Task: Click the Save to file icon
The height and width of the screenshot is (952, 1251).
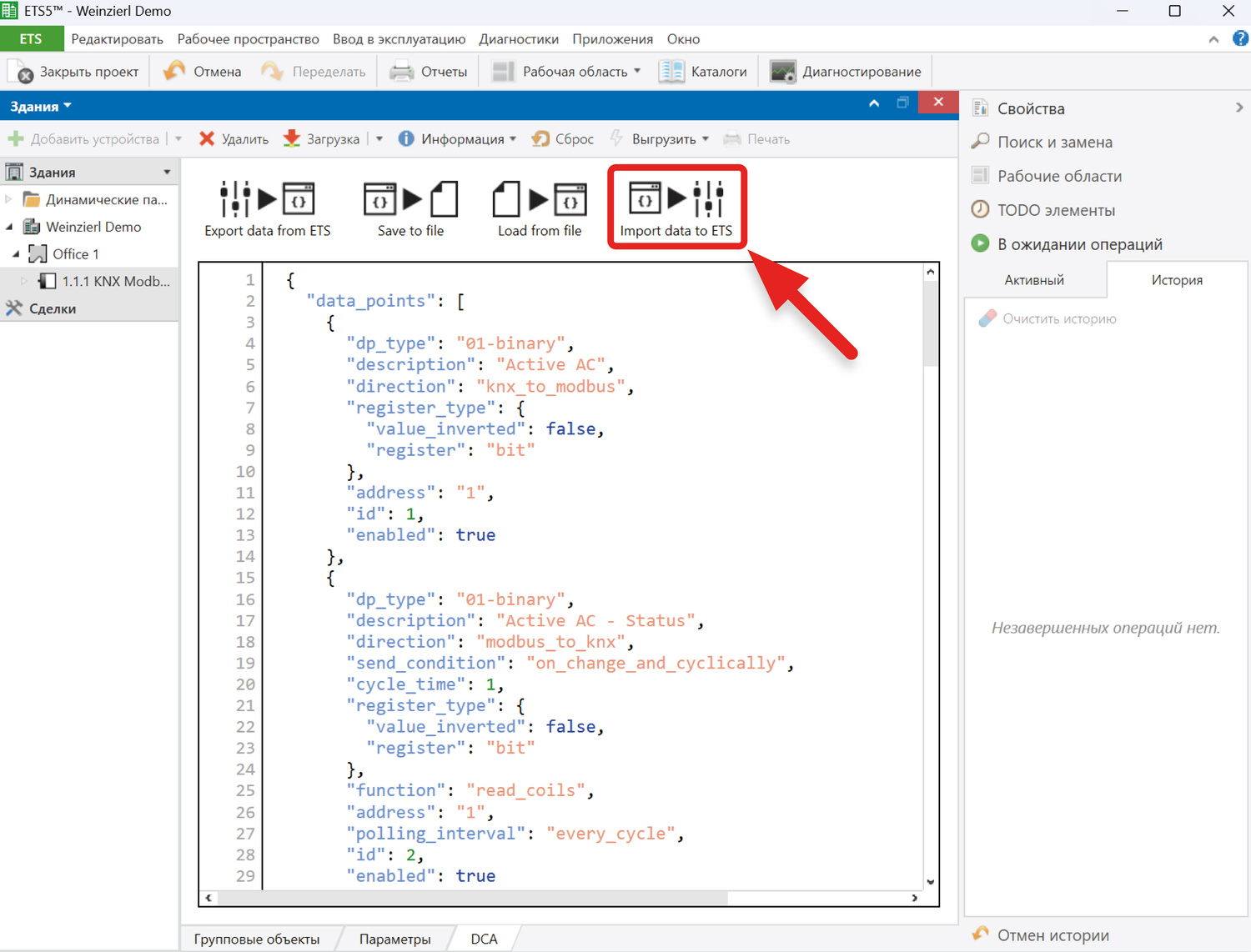Action: click(410, 200)
